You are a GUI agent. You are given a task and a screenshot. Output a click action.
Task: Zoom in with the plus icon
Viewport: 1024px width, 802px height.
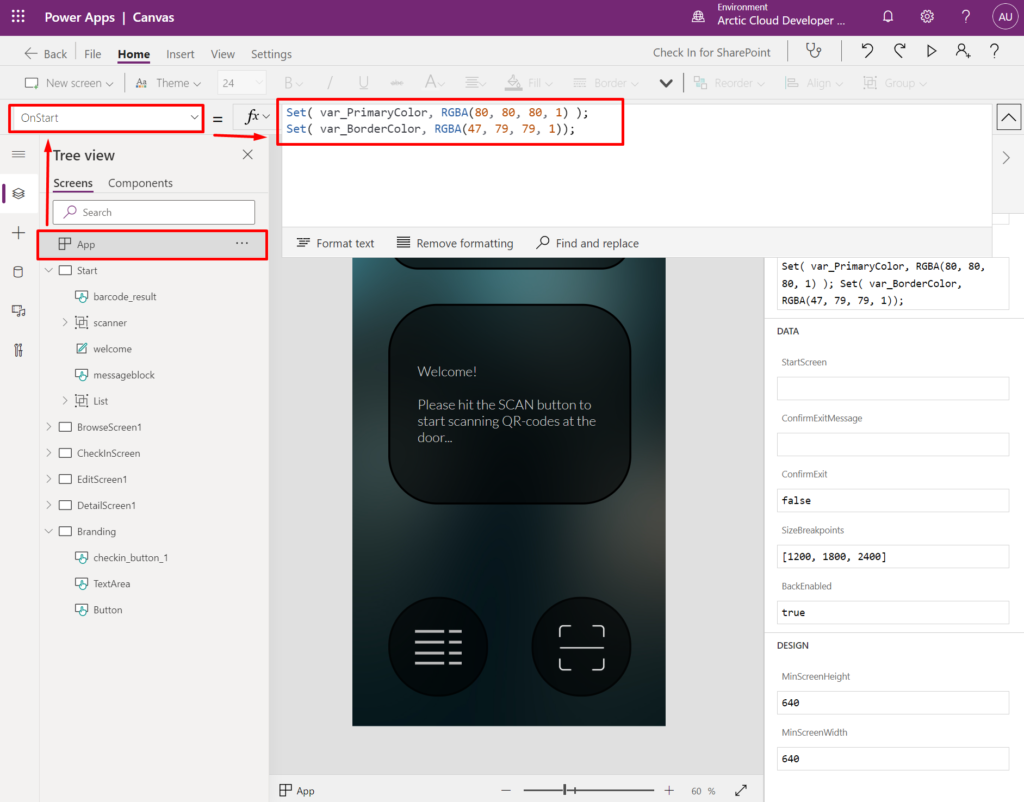(669, 790)
